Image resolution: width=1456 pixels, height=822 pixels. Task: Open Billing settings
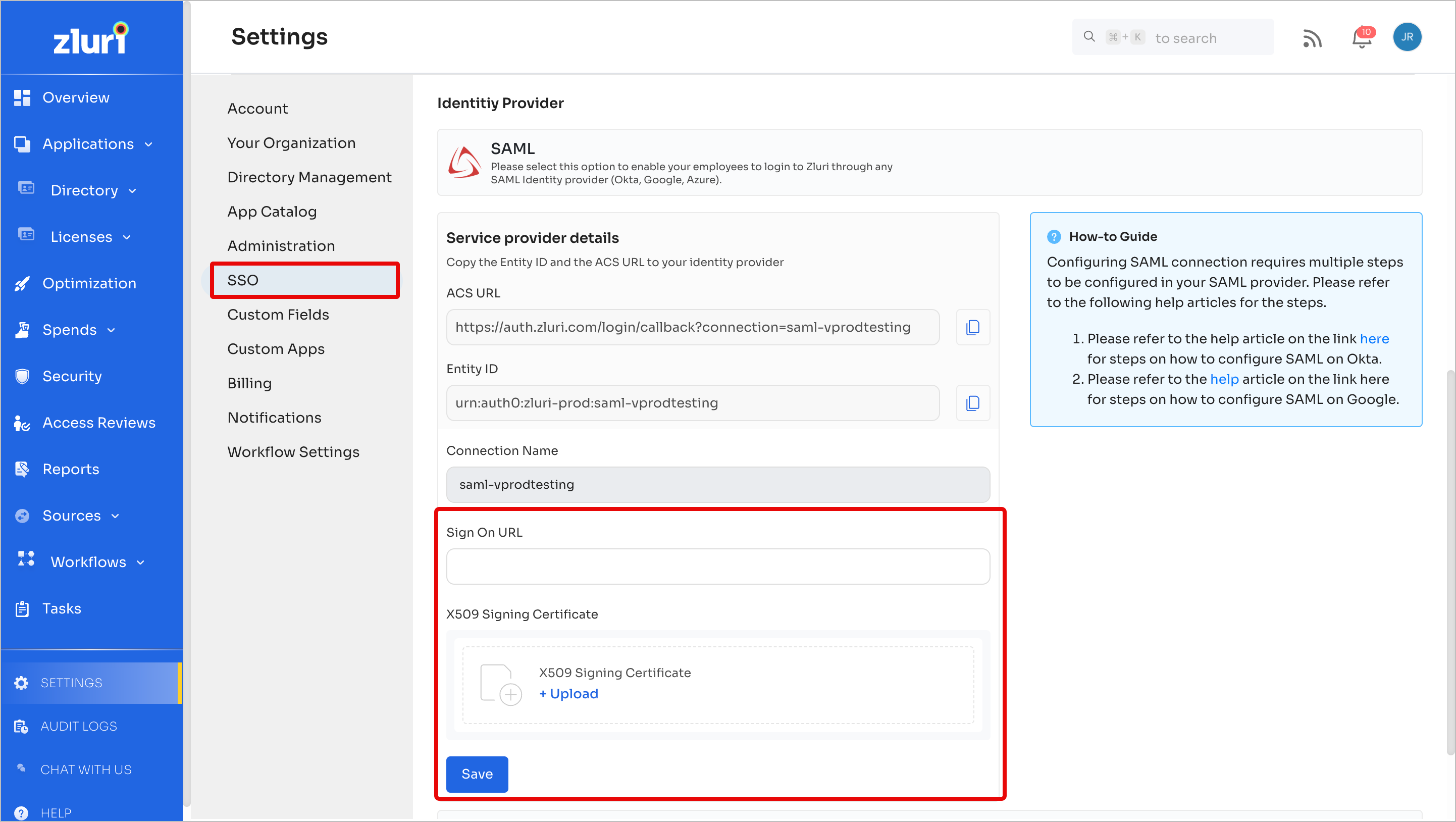click(249, 383)
